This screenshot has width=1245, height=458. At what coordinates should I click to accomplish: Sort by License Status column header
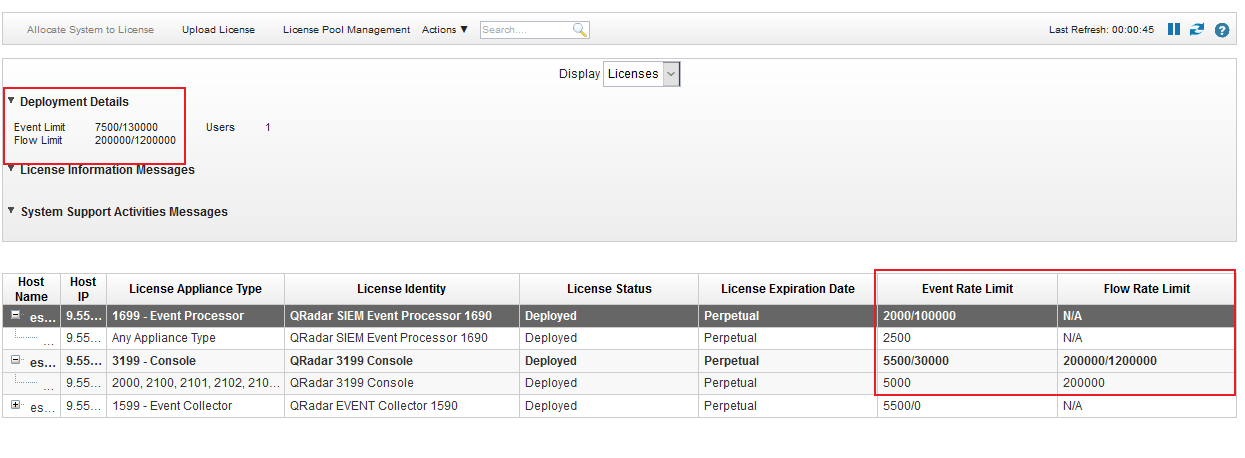click(609, 289)
